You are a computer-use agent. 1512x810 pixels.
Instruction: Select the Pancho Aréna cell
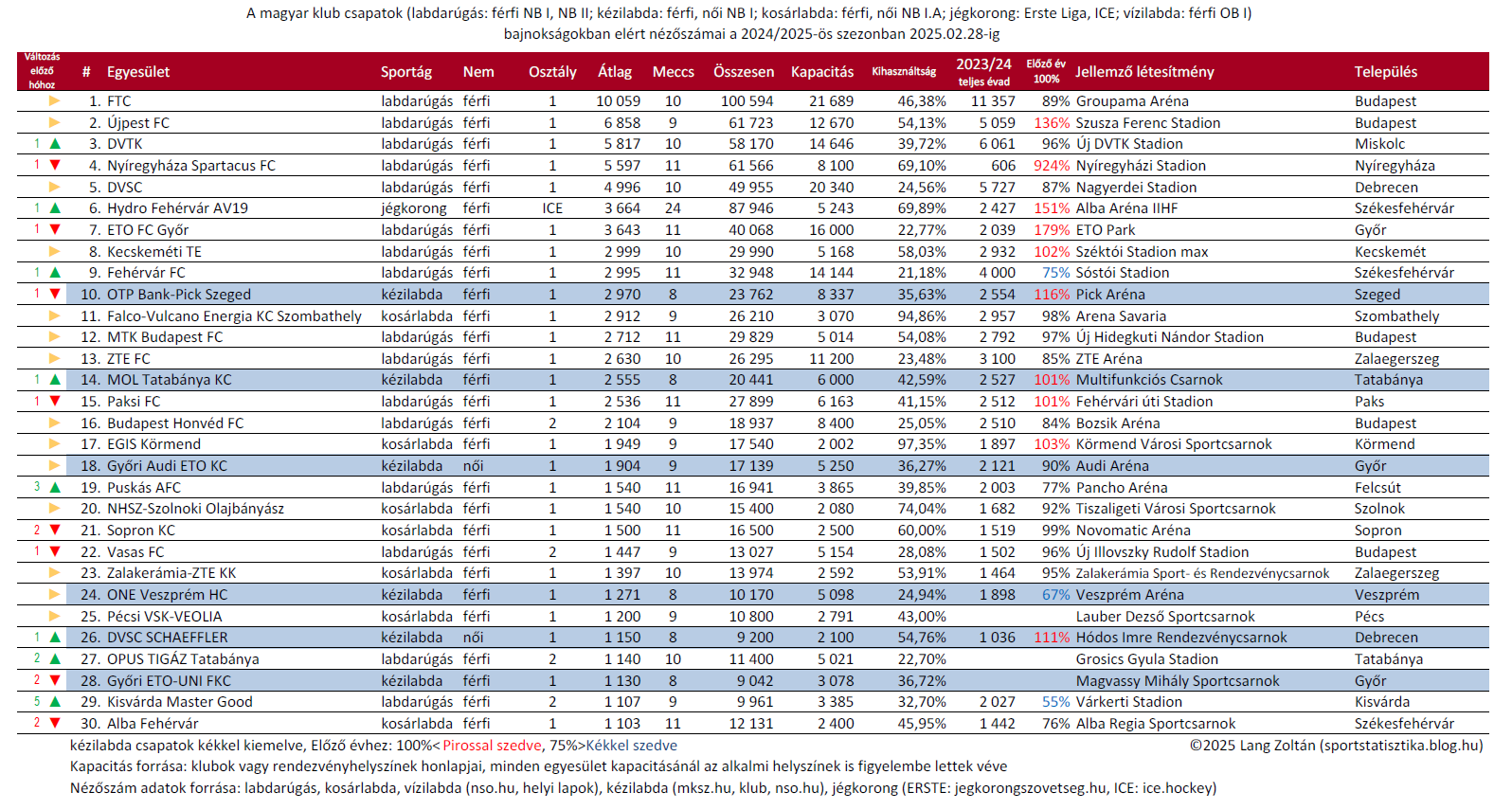coord(1122,488)
